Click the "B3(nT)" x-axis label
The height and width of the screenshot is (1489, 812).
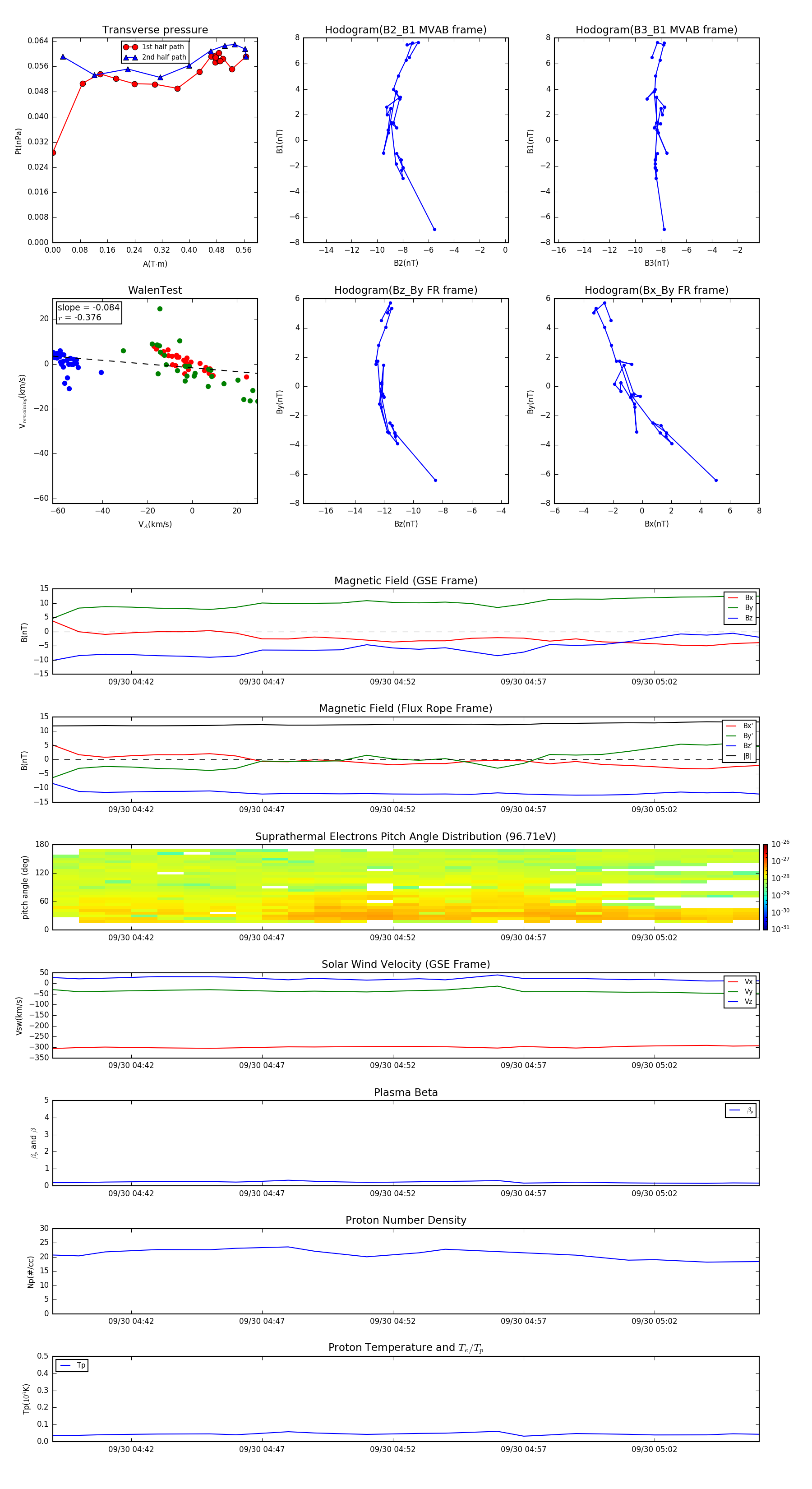coord(656,263)
